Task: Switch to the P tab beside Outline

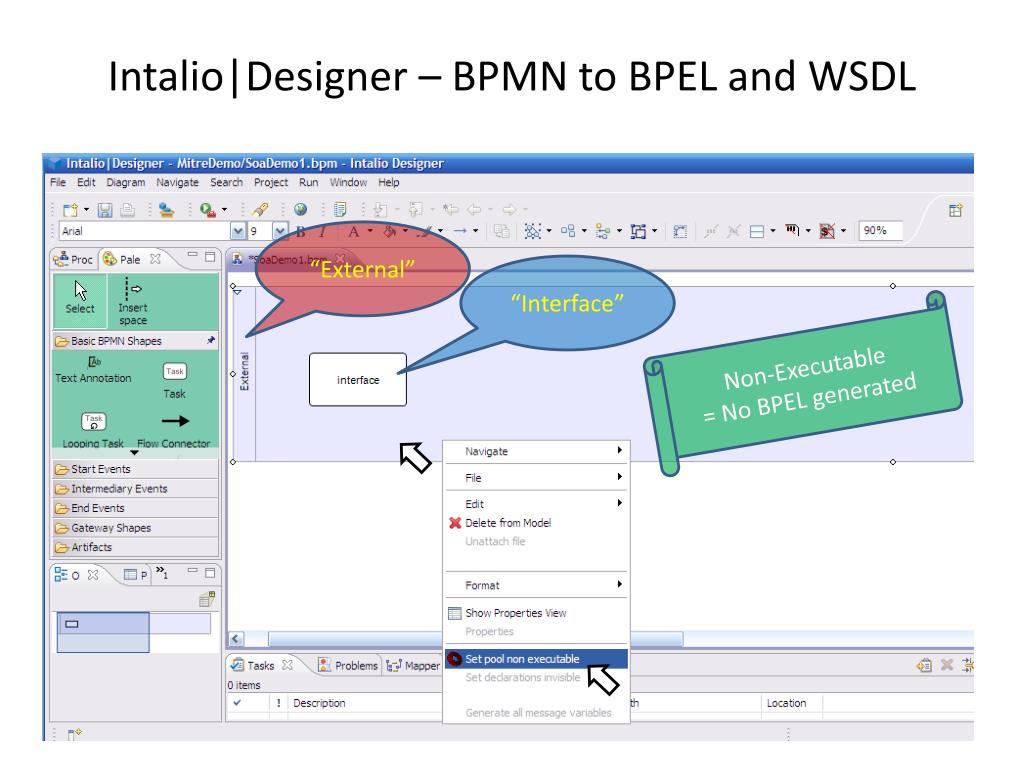Action: (136, 575)
